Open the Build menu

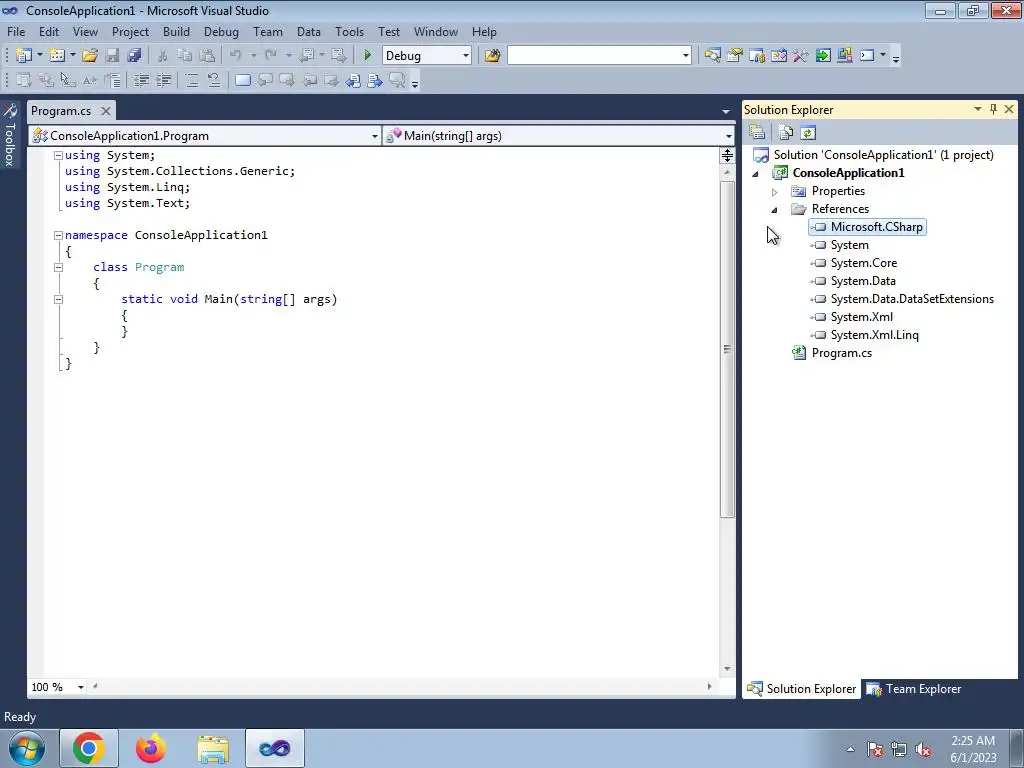coord(176,31)
